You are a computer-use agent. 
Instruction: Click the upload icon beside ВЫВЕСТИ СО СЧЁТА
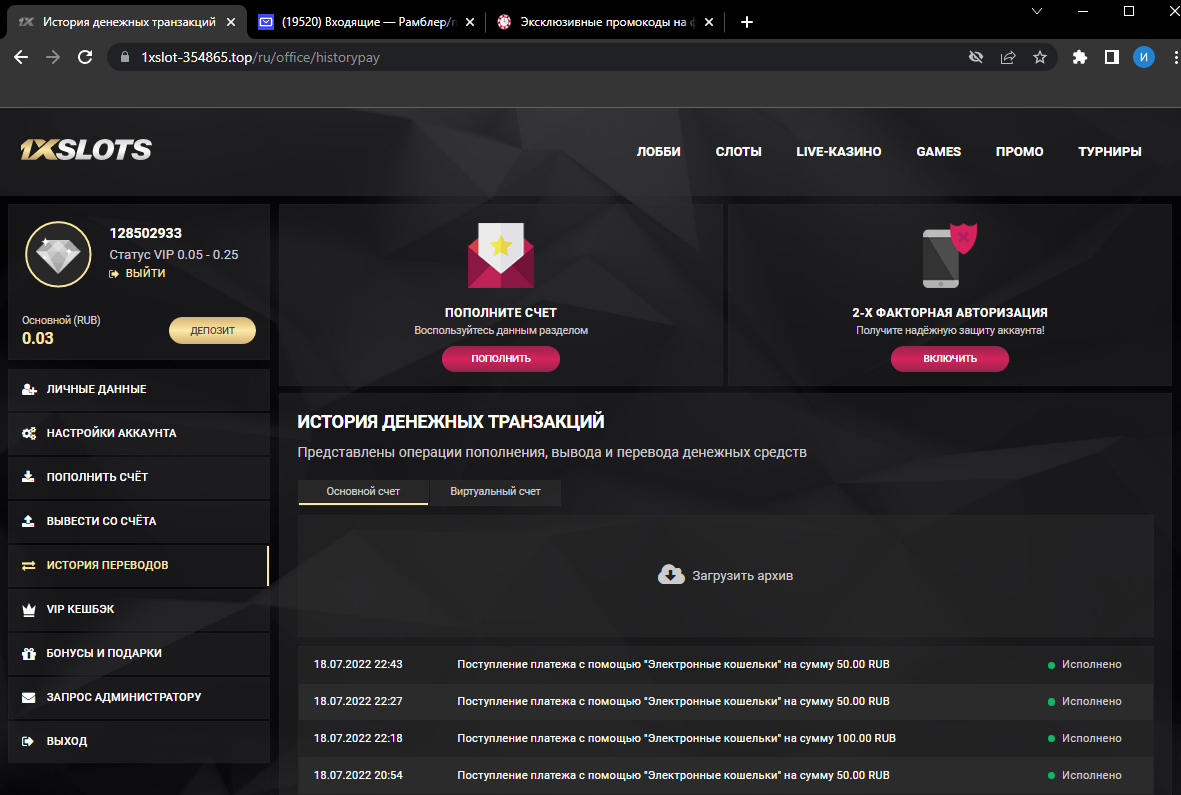(29, 521)
